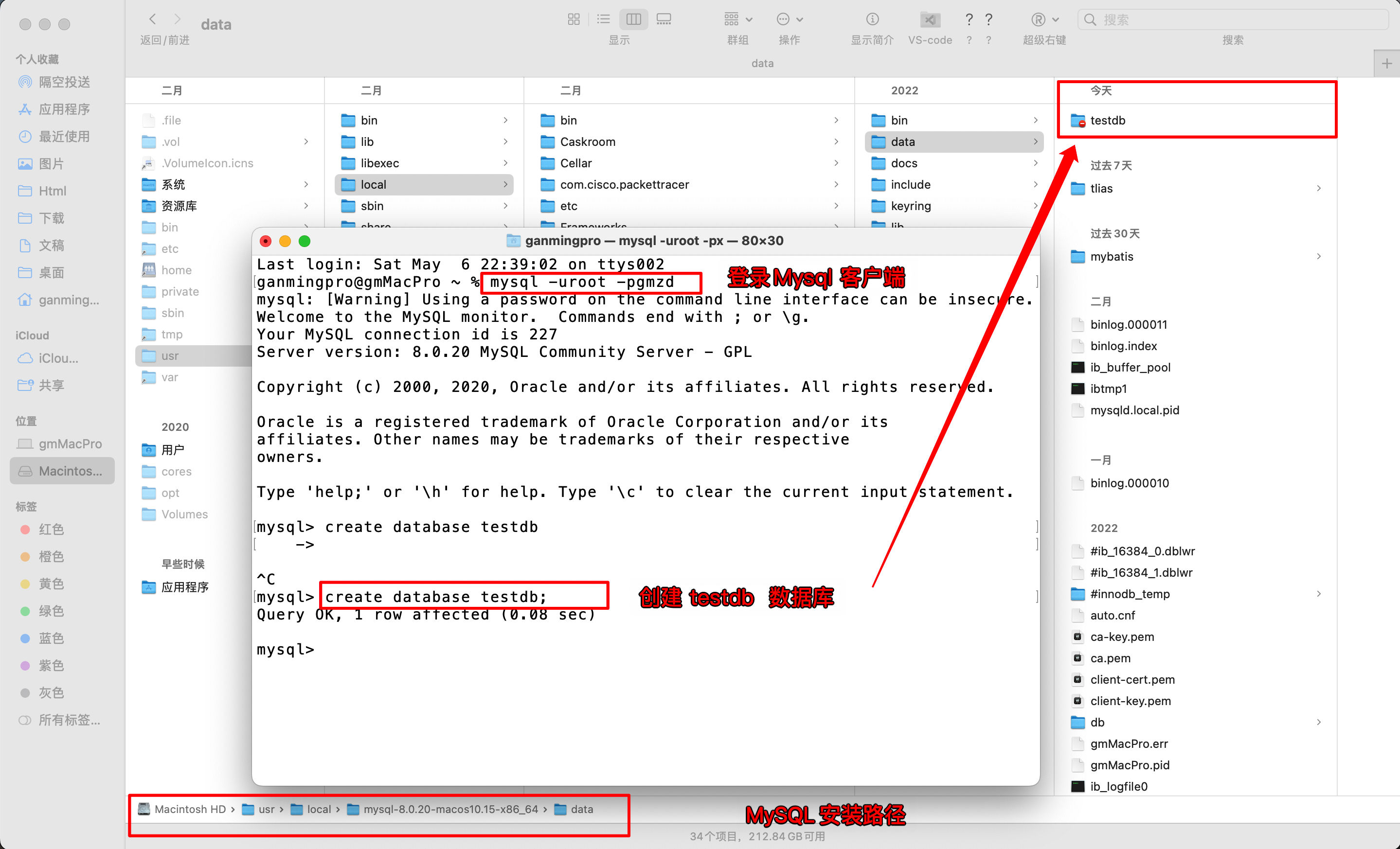Expand the tlias folder chevron

click(1318, 189)
